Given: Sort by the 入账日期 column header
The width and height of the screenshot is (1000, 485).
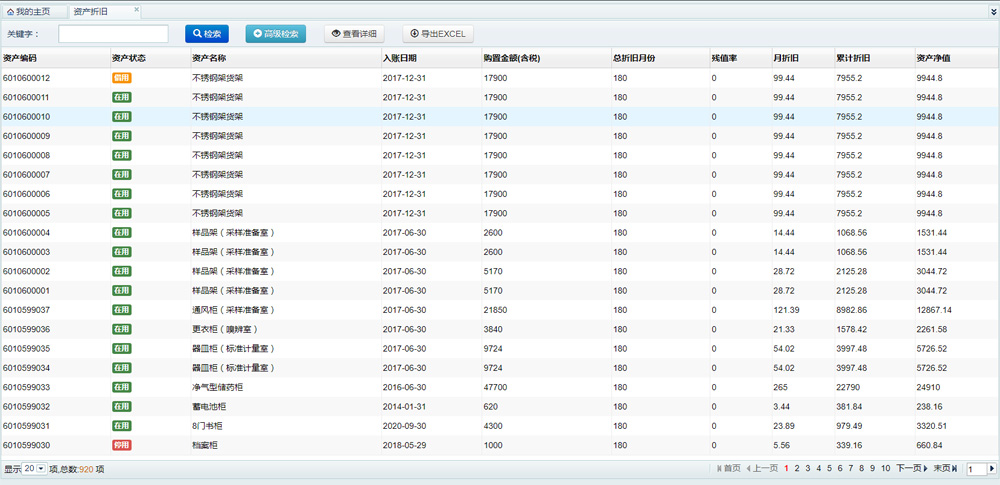Looking at the screenshot, I should (400, 58).
